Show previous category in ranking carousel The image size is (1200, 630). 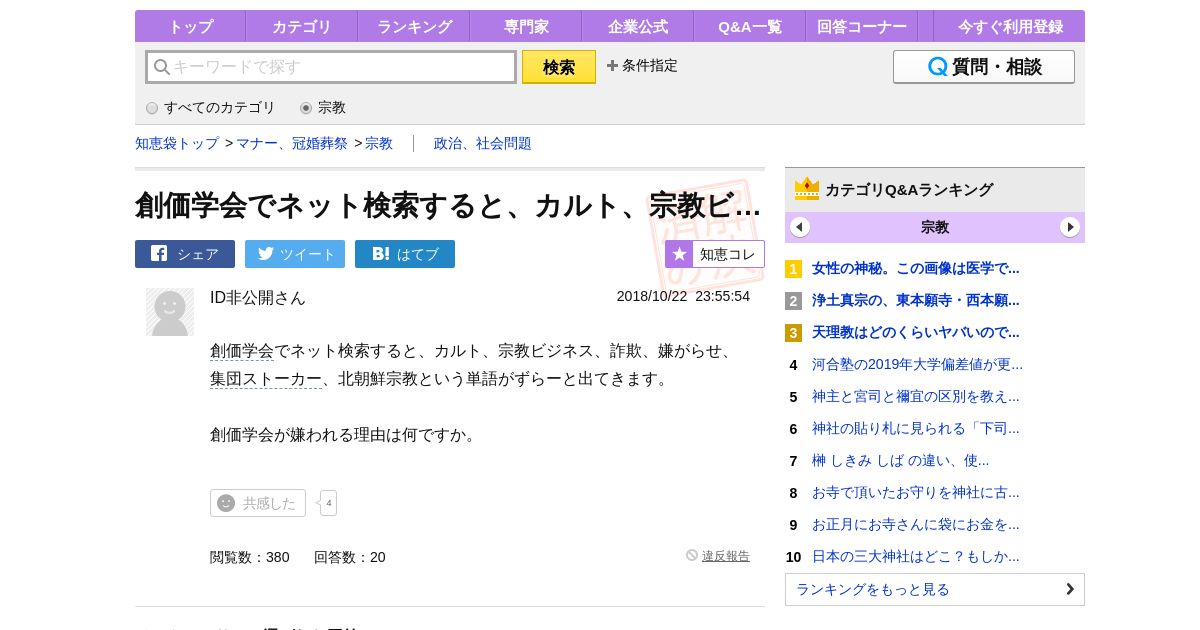click(x=800, y=227)
